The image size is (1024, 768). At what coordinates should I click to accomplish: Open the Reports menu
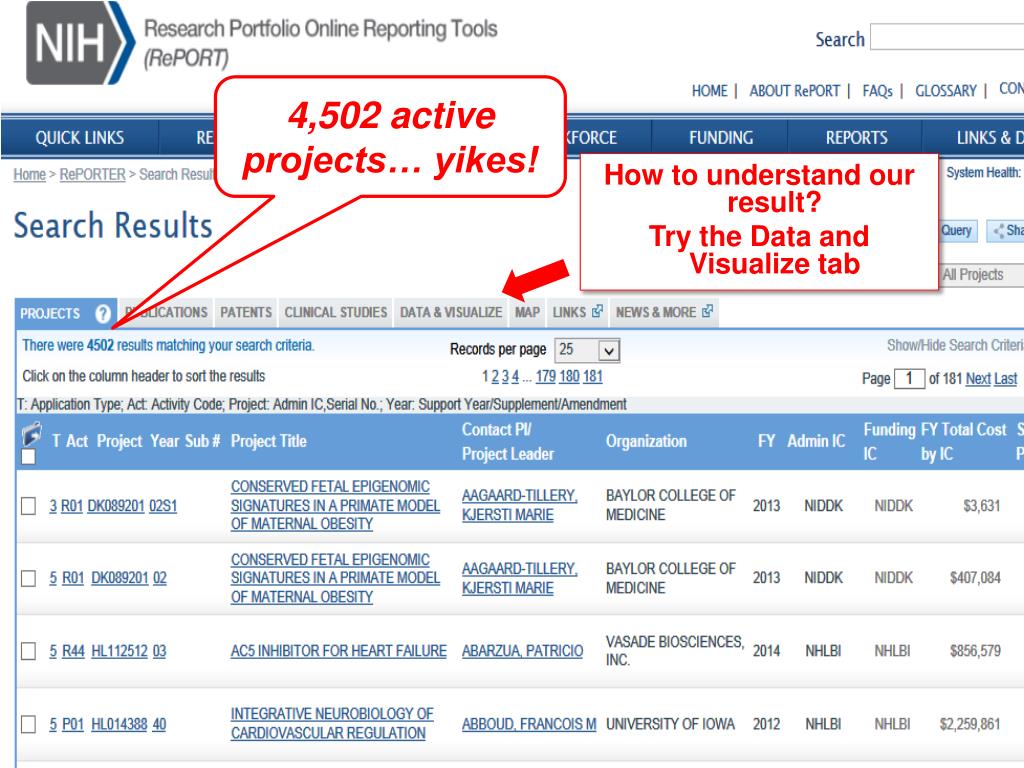[856, 138]
